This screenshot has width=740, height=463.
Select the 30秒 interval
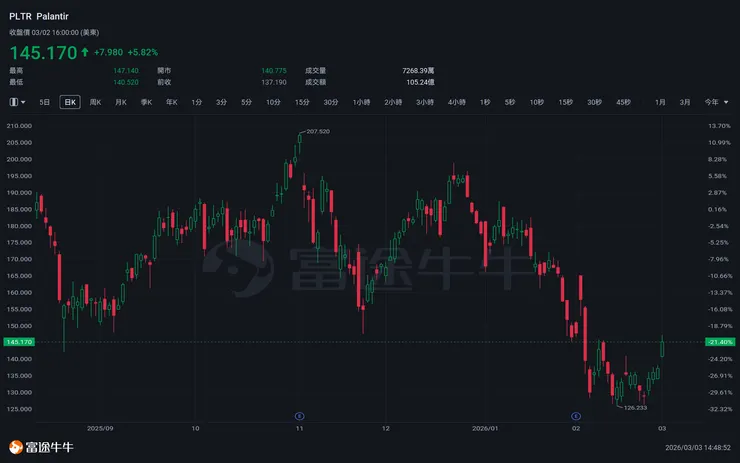594,102
